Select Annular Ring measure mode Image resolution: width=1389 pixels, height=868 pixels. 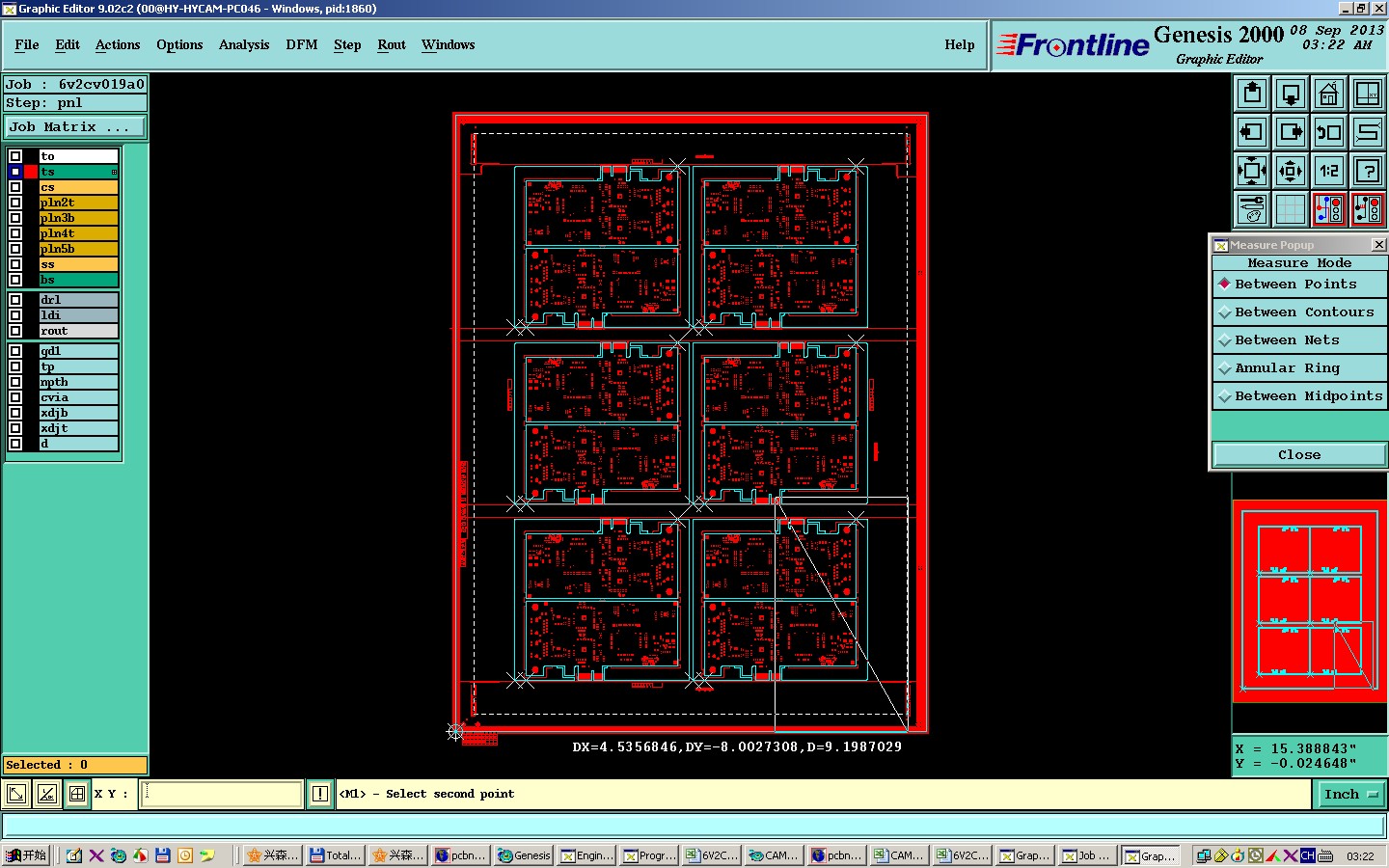[x=1299, y=368]
